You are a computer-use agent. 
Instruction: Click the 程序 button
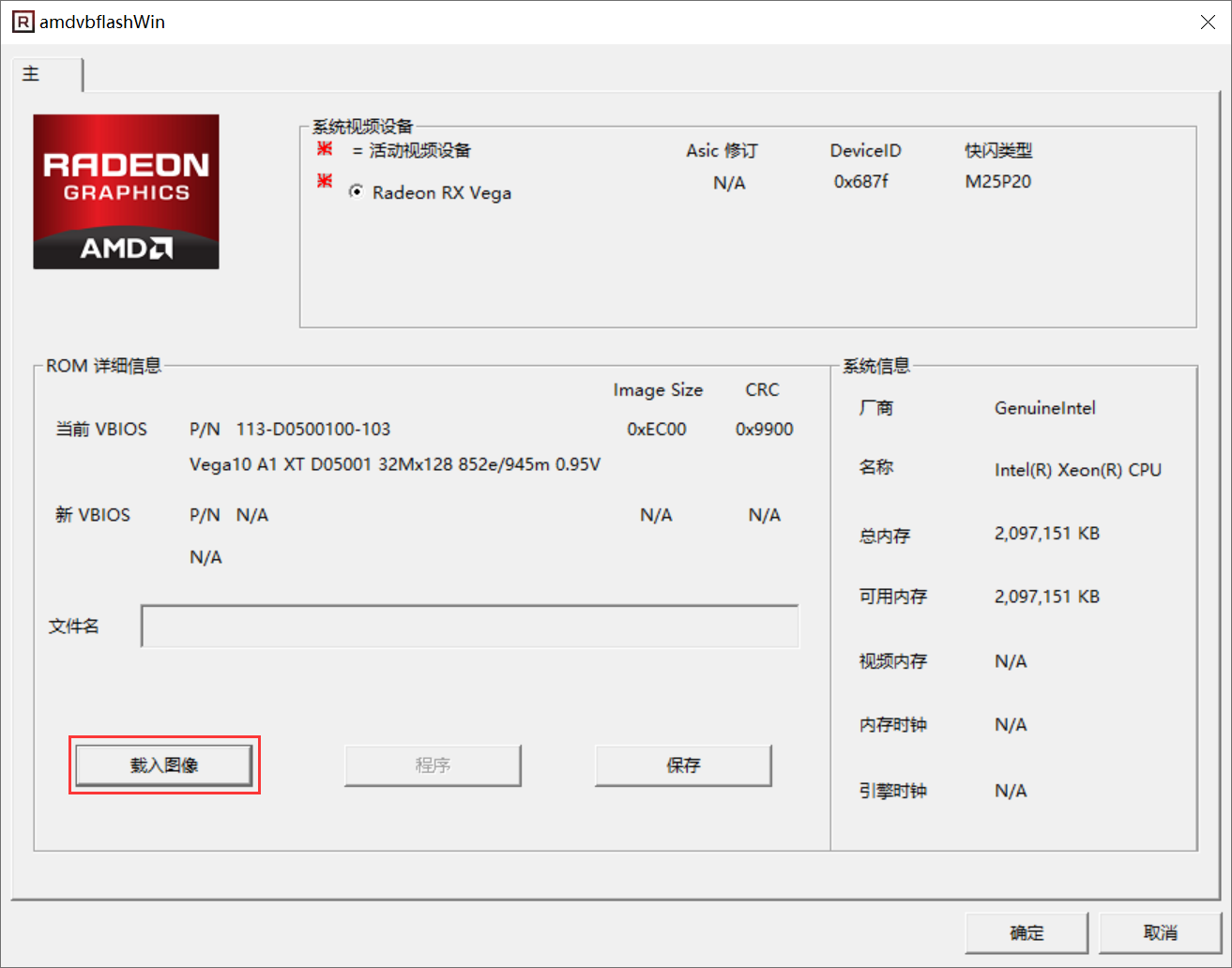[x=433, y=765]
